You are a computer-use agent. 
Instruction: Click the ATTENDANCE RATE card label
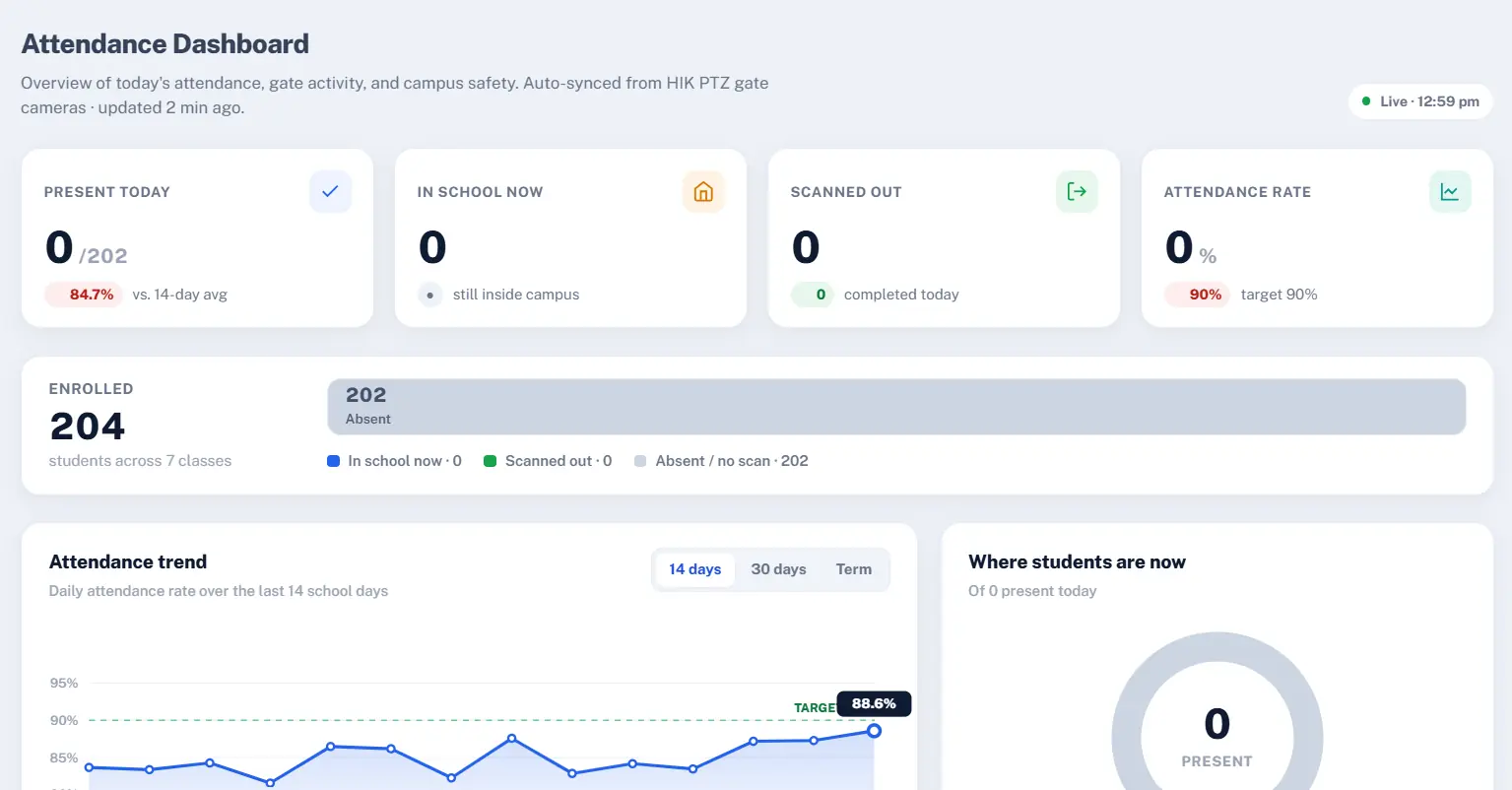tap(1237, 192)
